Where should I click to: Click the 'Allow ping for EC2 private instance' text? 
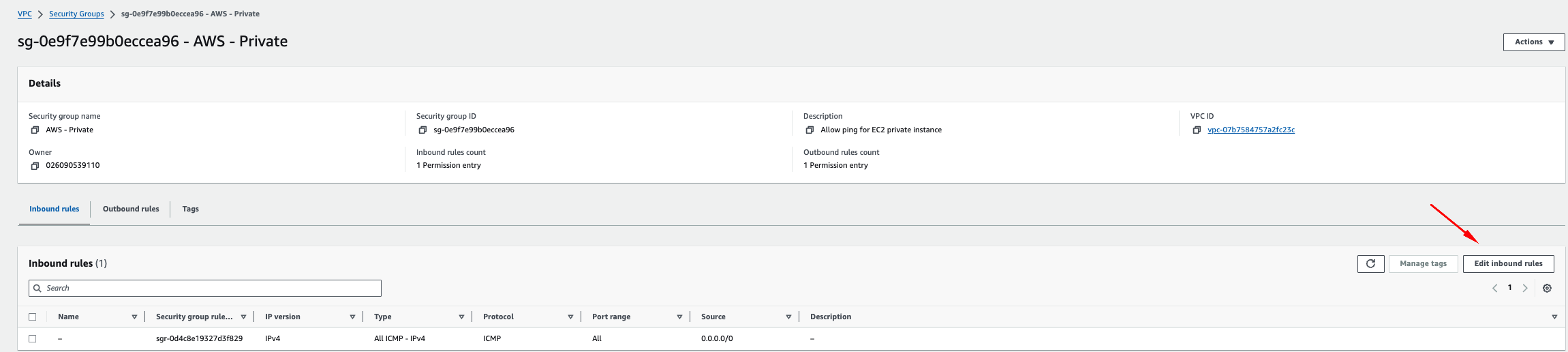[881, 130]
